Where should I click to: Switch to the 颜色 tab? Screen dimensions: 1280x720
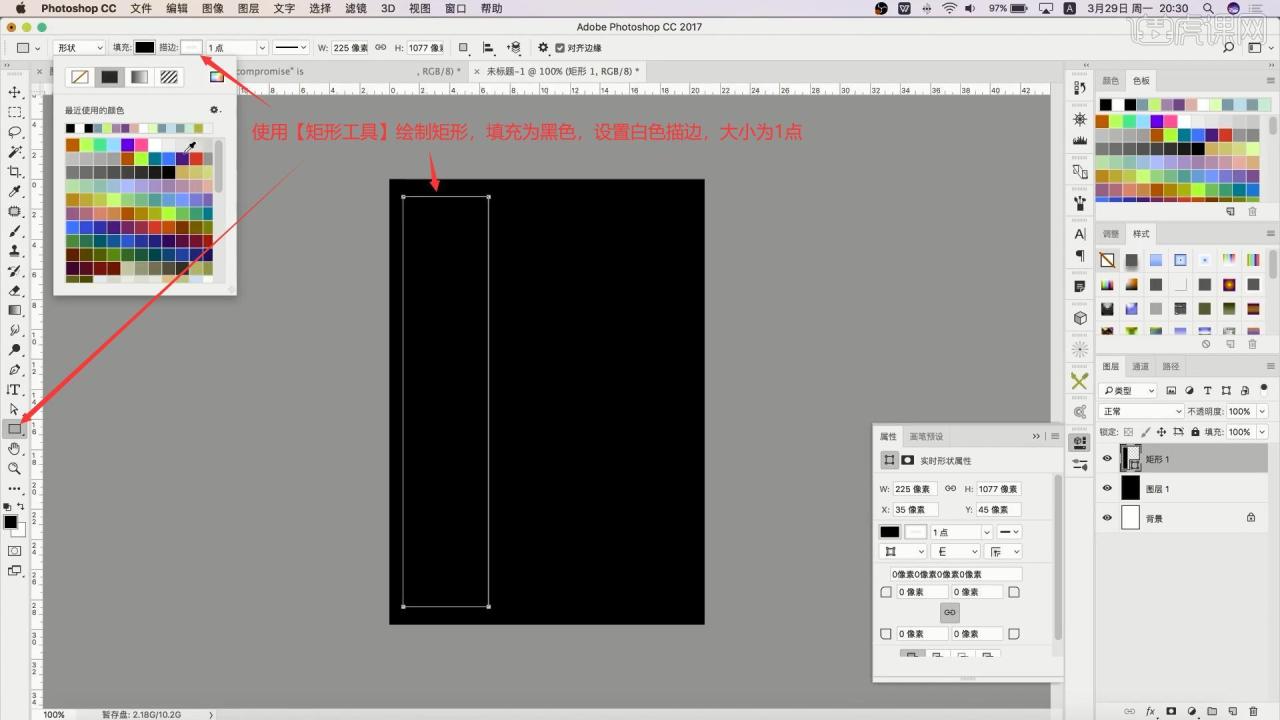1111,80
